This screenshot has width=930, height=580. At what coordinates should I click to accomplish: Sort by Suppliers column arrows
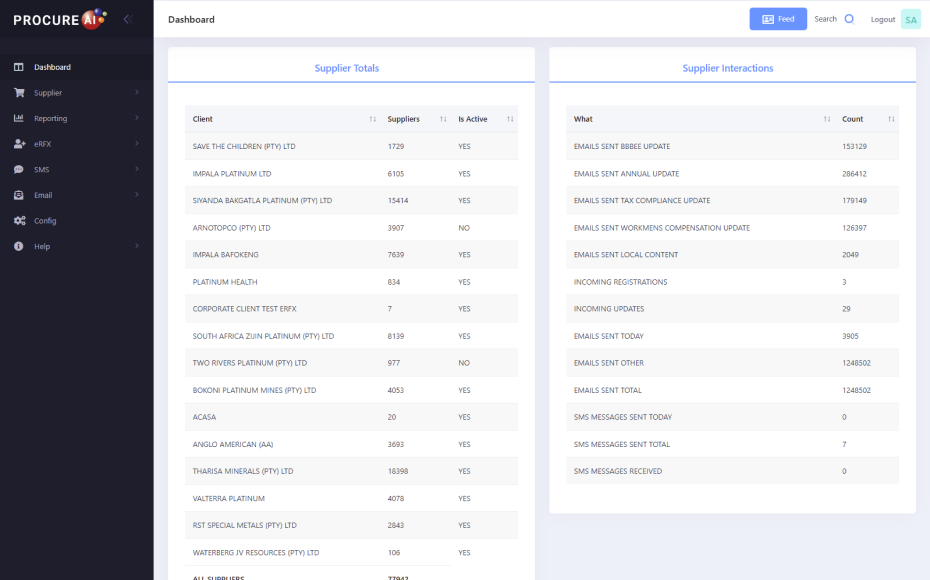tap(443, 119)
